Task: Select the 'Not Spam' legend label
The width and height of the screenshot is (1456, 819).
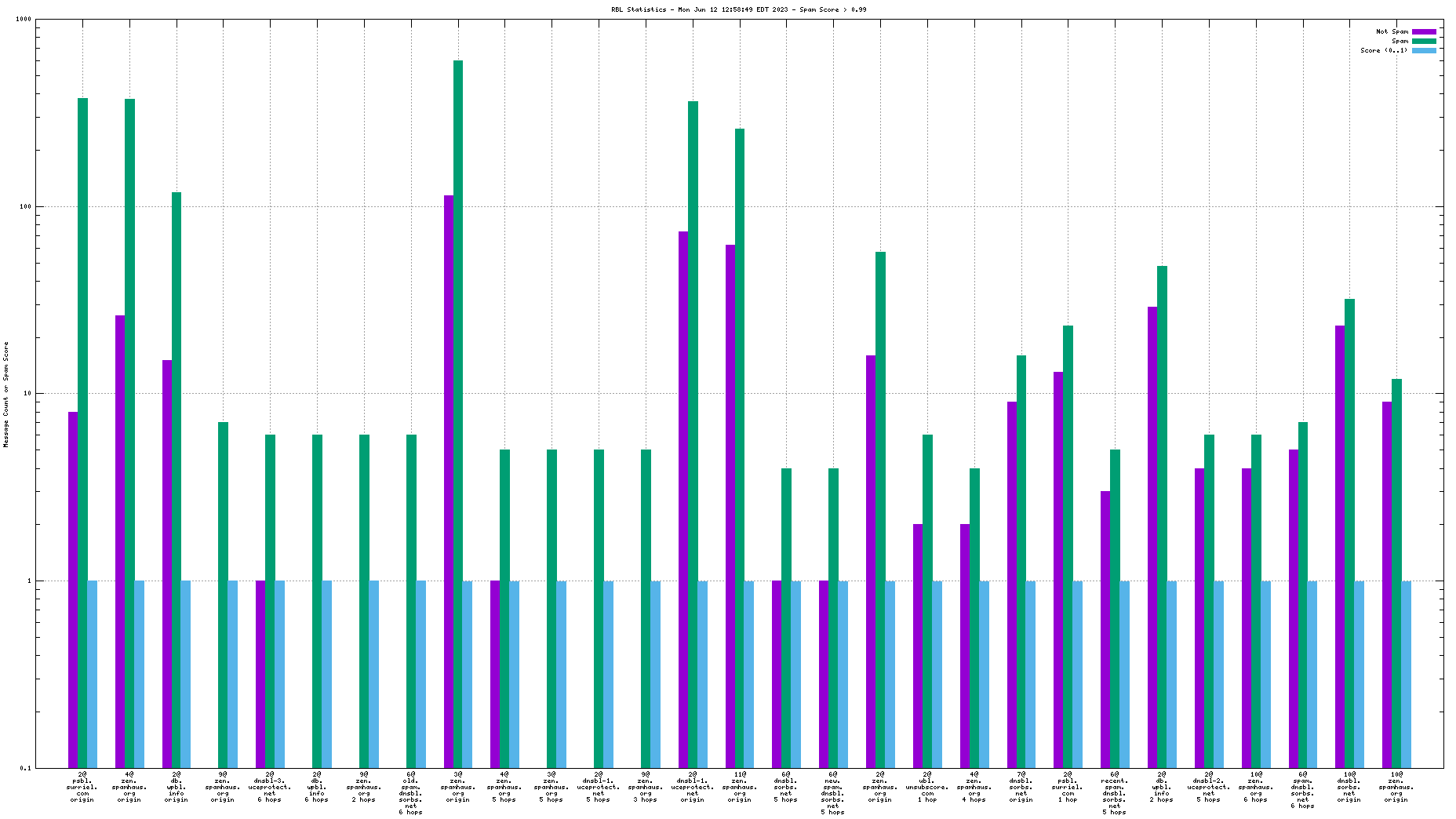Action: (1392, 31)
